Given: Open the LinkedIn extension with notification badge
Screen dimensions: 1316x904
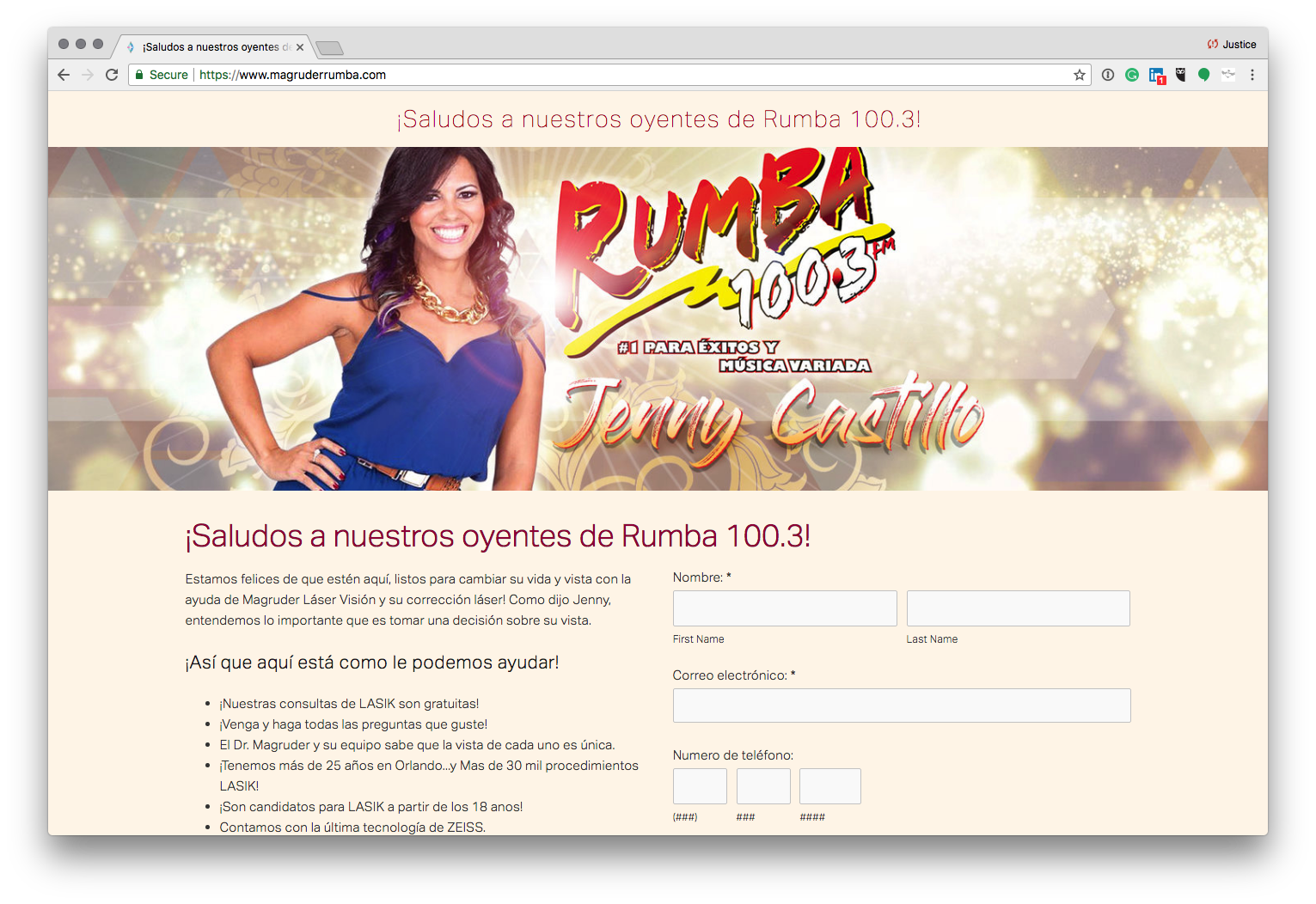Looking at the screenshot, I should [x=1157, y=76].
